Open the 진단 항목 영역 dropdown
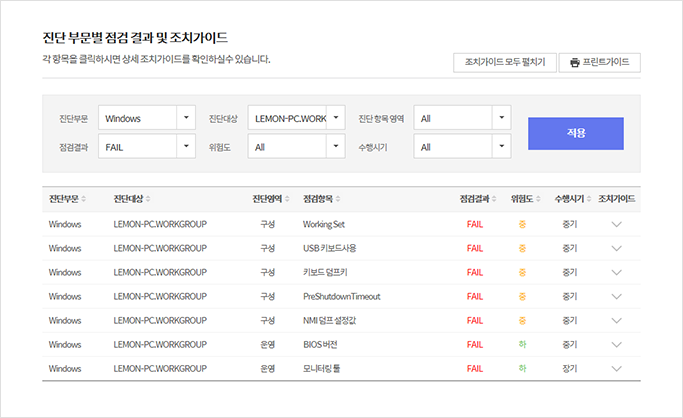This screenshot has width=683, height=418. pos(462,118)
